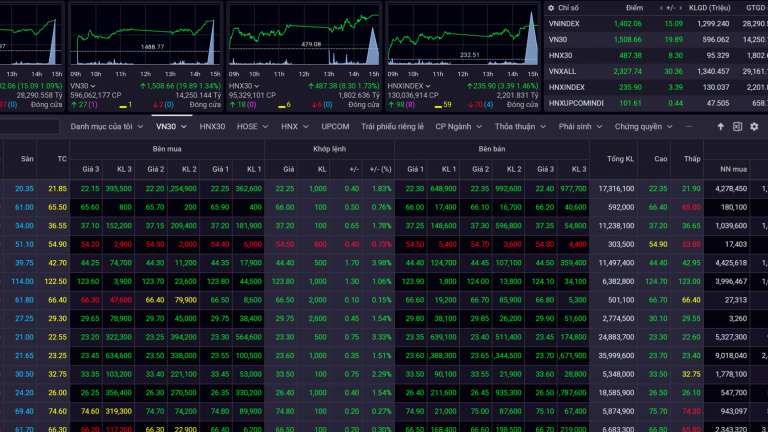
Task: Export the price board to Excel
Action: (737, 126)
